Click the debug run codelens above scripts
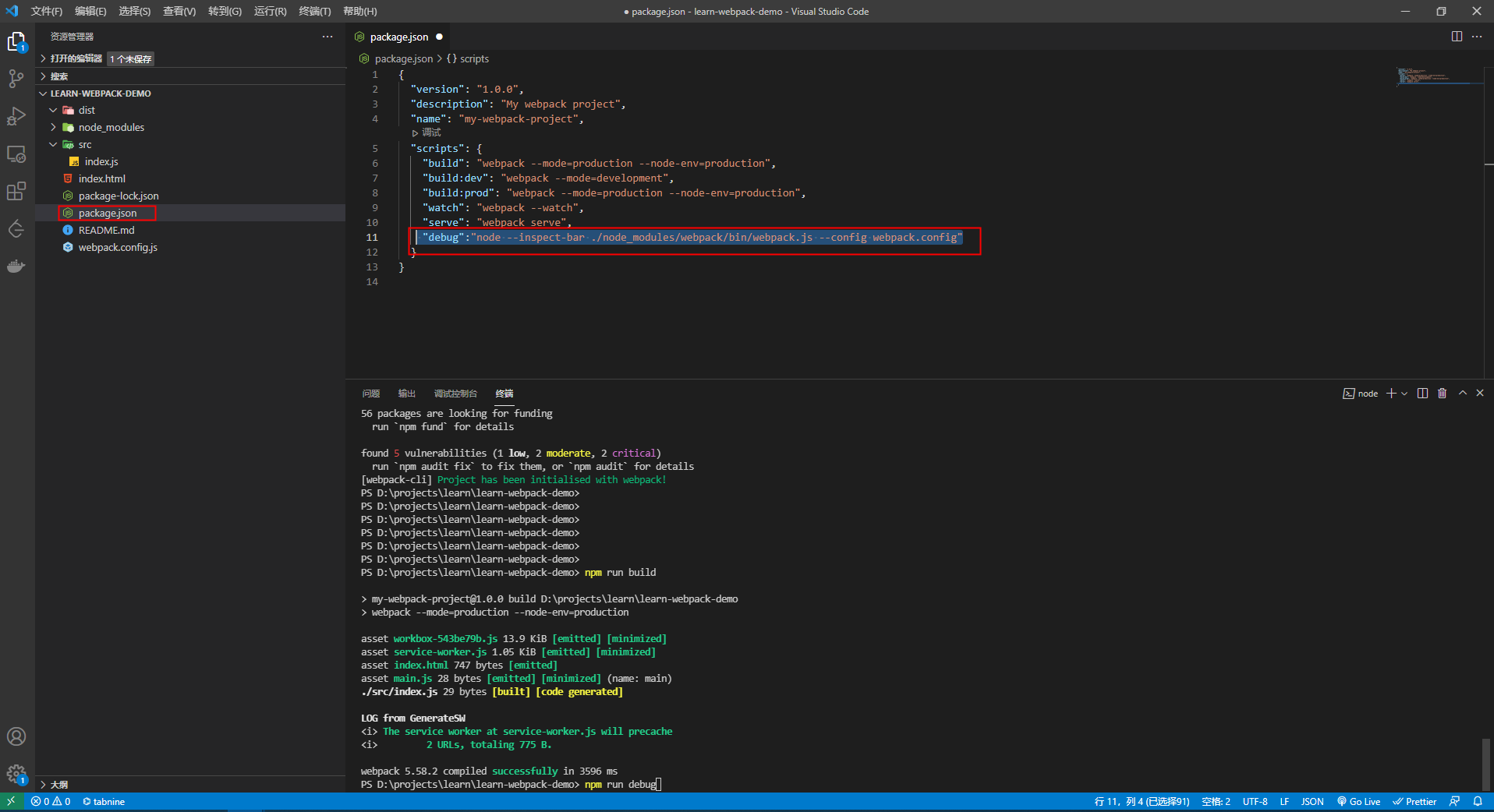1494x812 pixels. coord(427,133)
